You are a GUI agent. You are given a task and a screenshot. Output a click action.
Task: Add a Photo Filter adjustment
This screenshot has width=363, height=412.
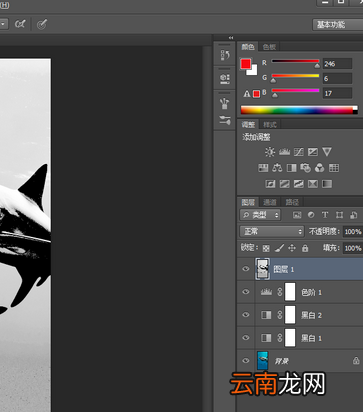[x=305, y=168]
